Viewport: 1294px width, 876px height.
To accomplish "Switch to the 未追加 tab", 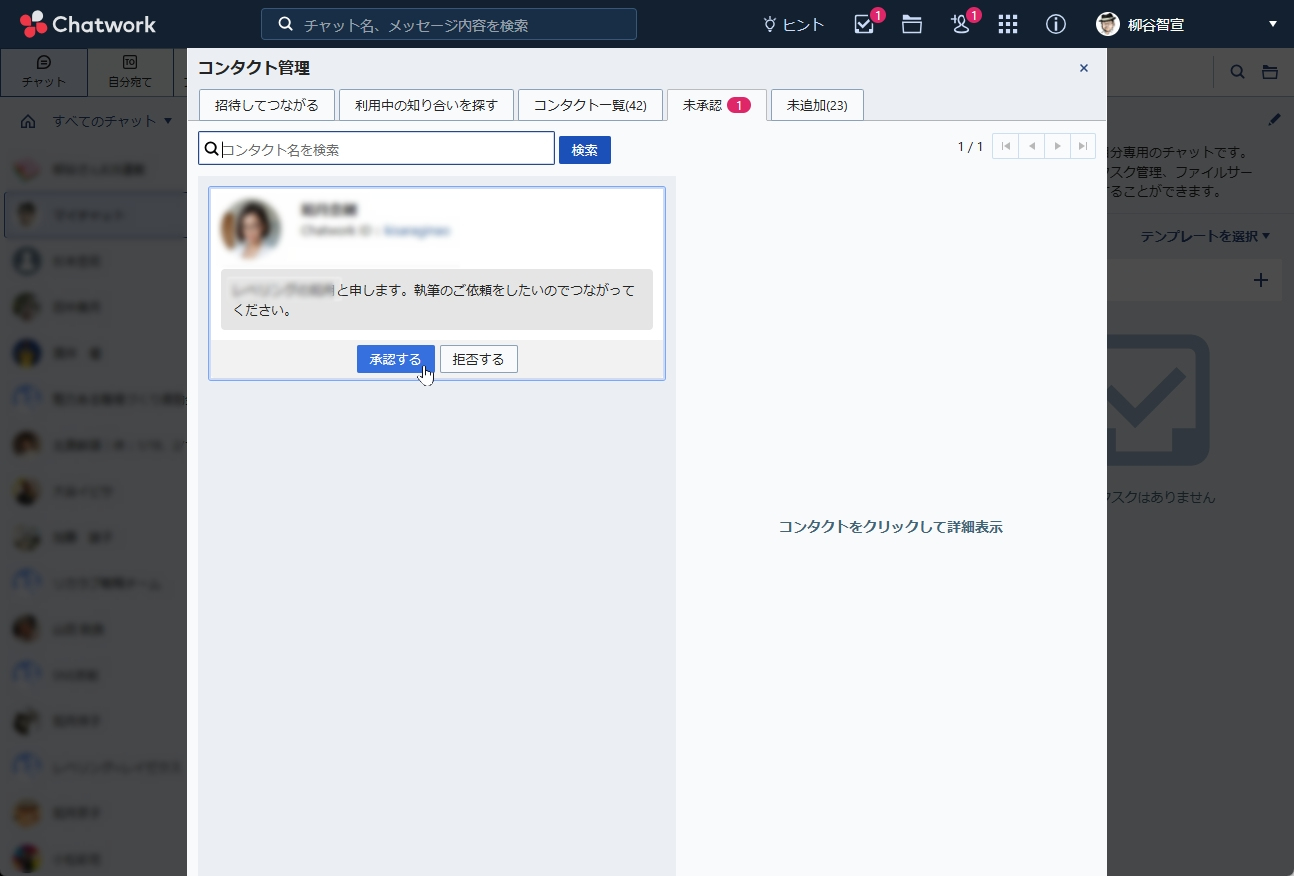I will click(817, 105).
